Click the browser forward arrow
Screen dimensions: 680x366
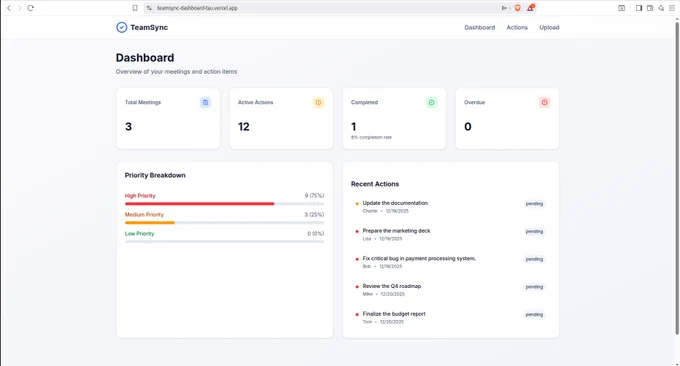pos(19,8)
